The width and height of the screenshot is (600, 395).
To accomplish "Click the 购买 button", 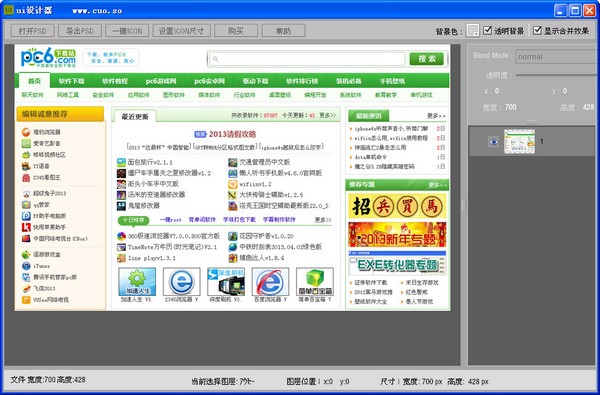I will [236, 31].
